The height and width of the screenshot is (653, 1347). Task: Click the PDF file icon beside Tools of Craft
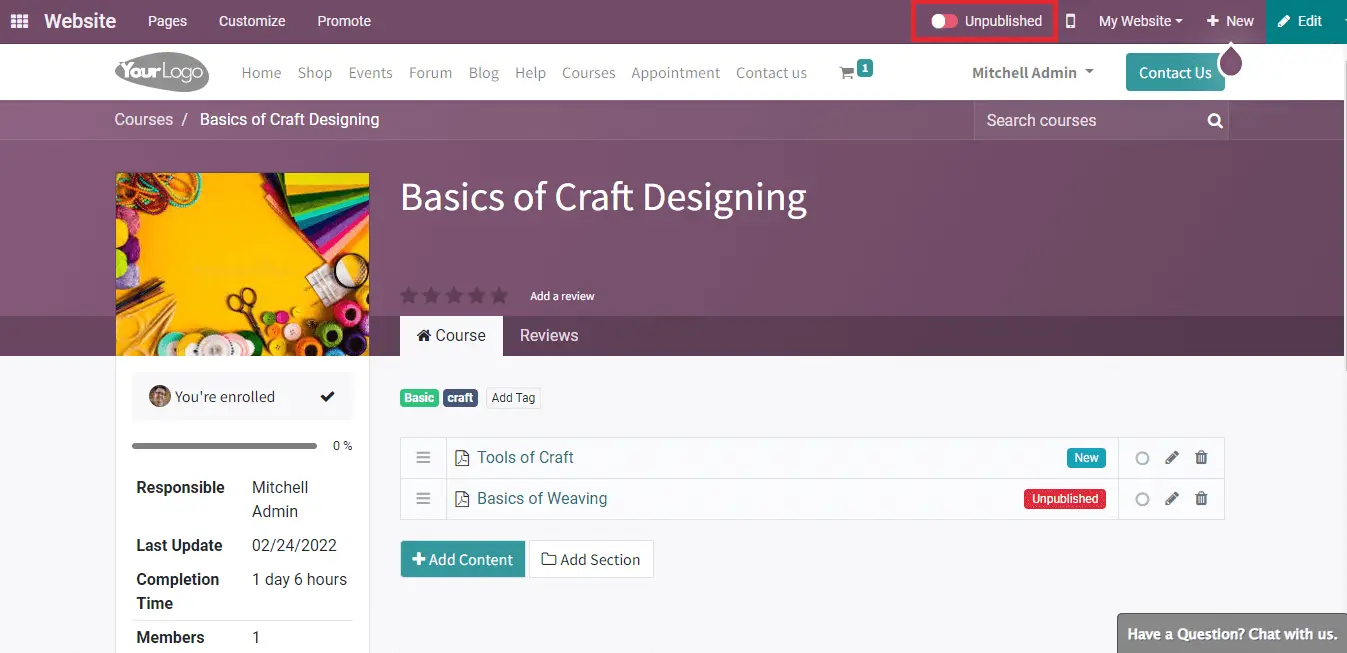point(462,458)
